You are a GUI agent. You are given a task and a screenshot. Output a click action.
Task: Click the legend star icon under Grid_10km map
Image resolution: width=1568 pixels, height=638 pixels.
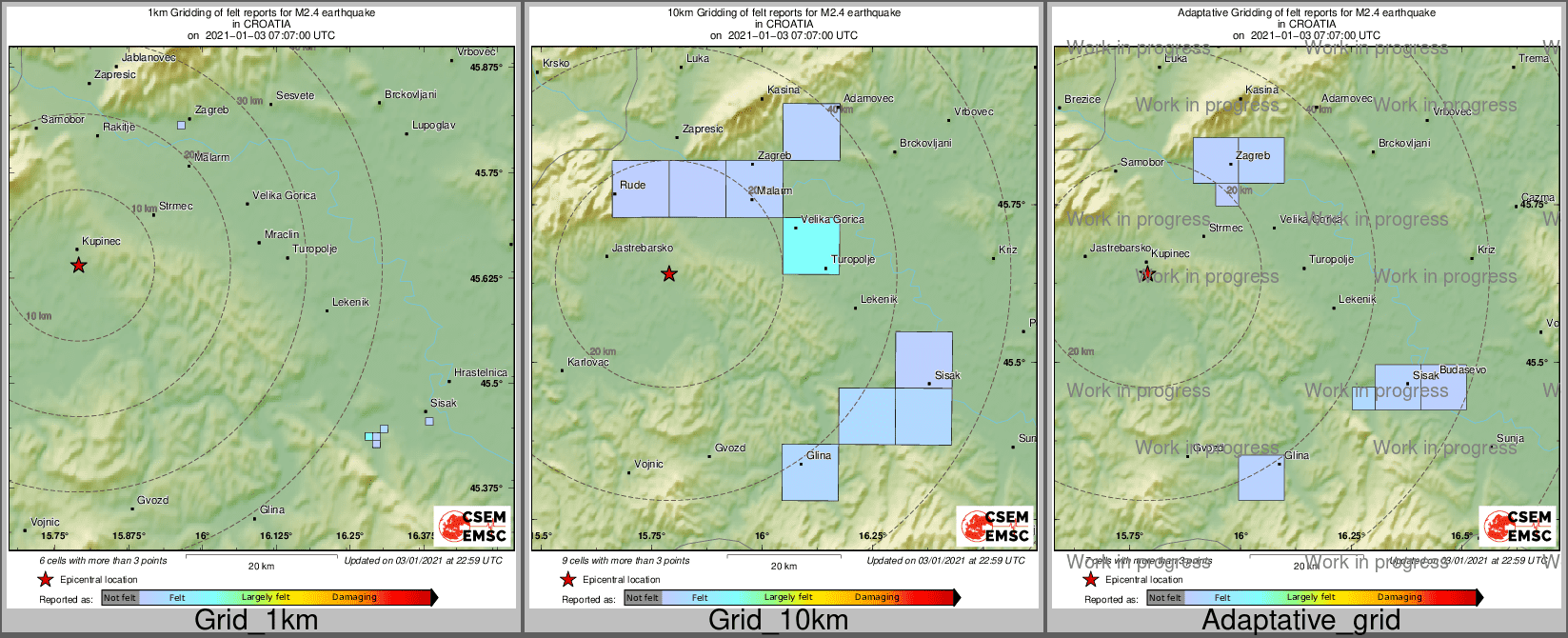(567, 579)
